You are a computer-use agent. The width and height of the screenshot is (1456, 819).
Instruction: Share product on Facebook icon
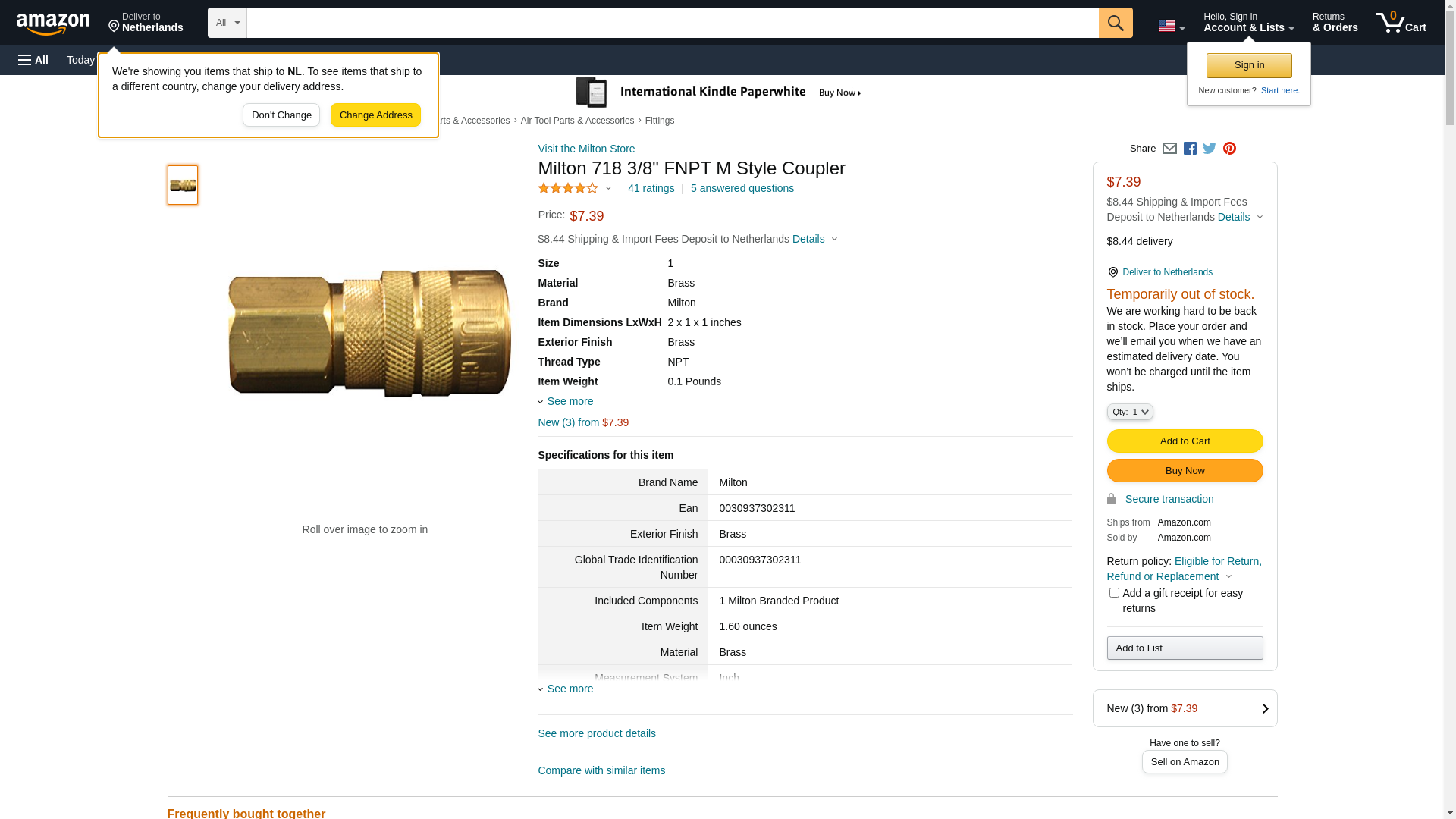[1190, 149]
